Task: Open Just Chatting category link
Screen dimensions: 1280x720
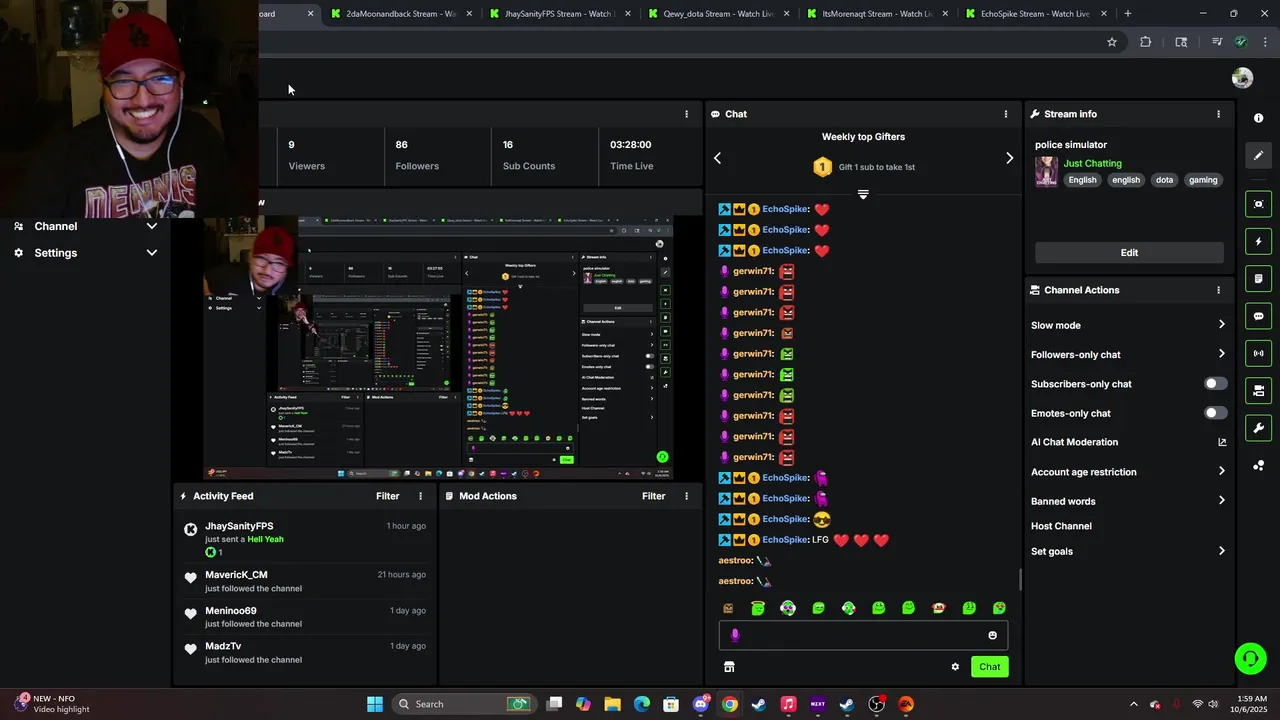Action: [1092, 163]
